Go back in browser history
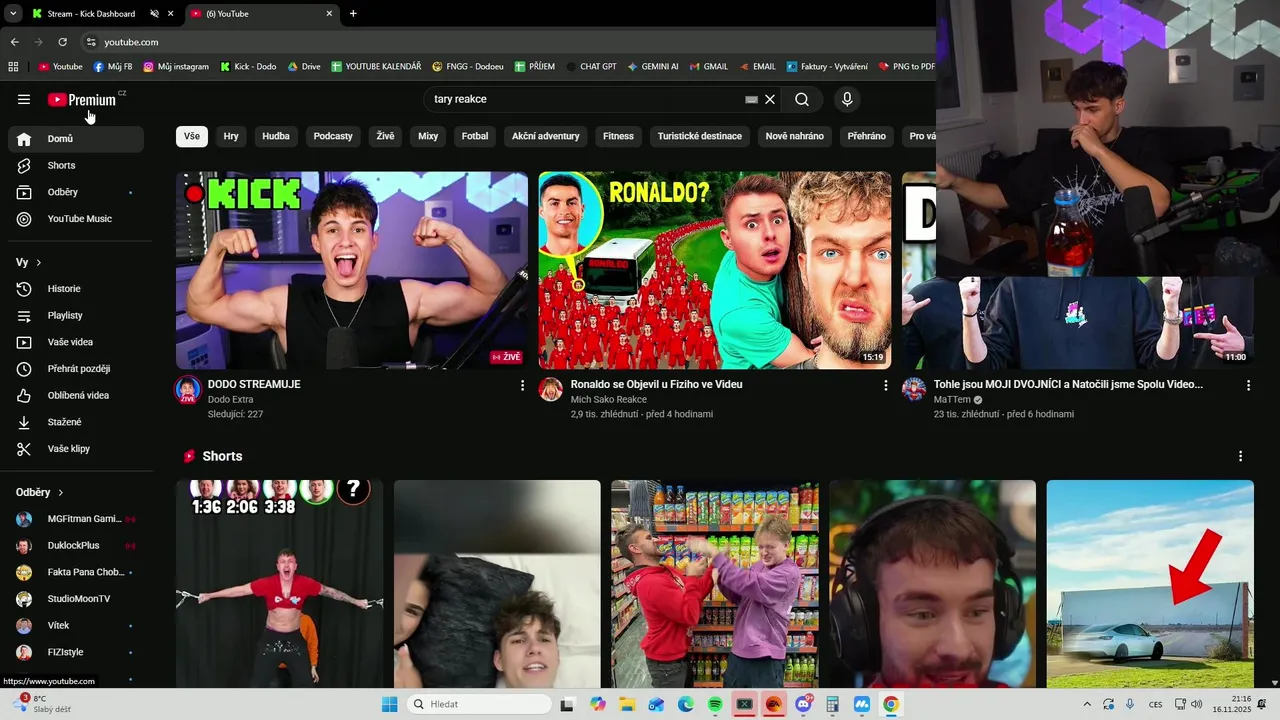1280x720 pixels. (x=14, y=42)
